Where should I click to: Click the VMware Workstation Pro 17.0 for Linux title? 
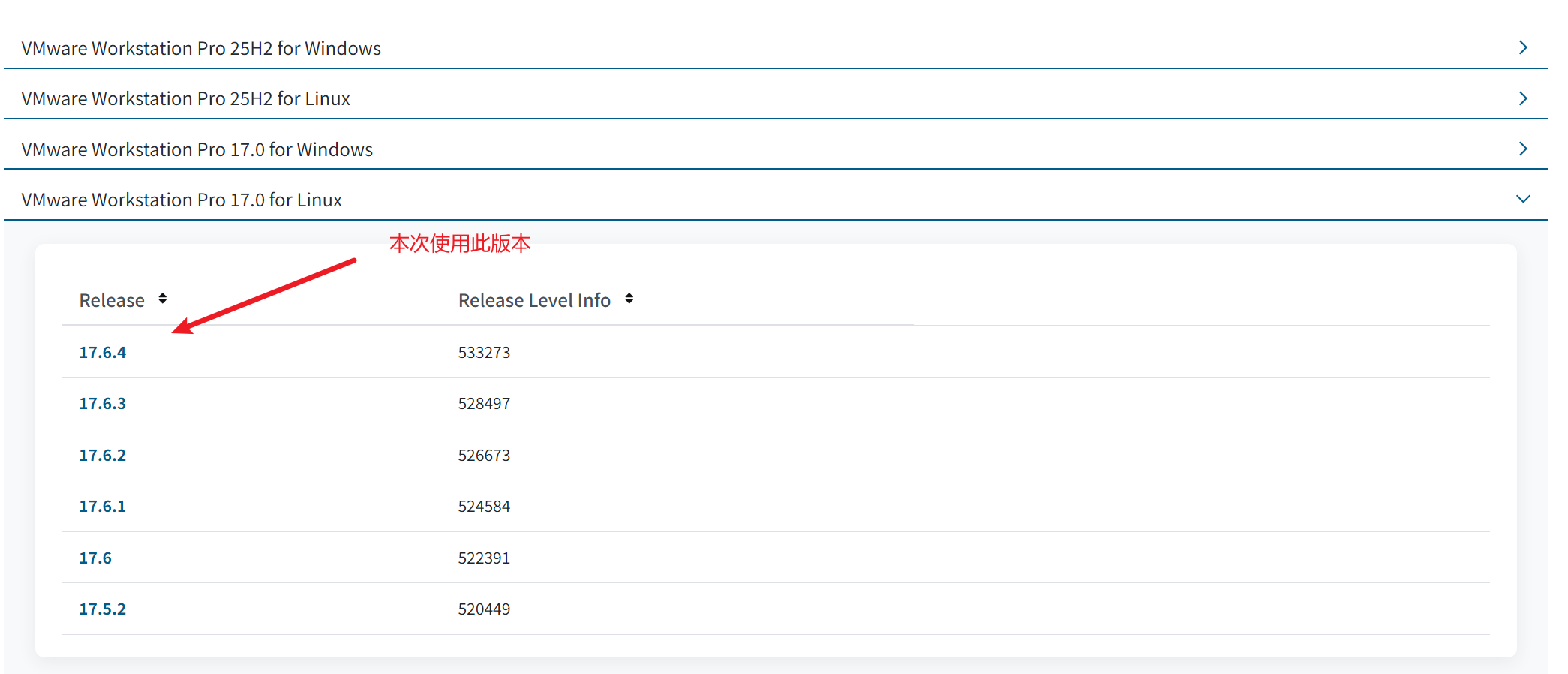[x=182, y=200]
